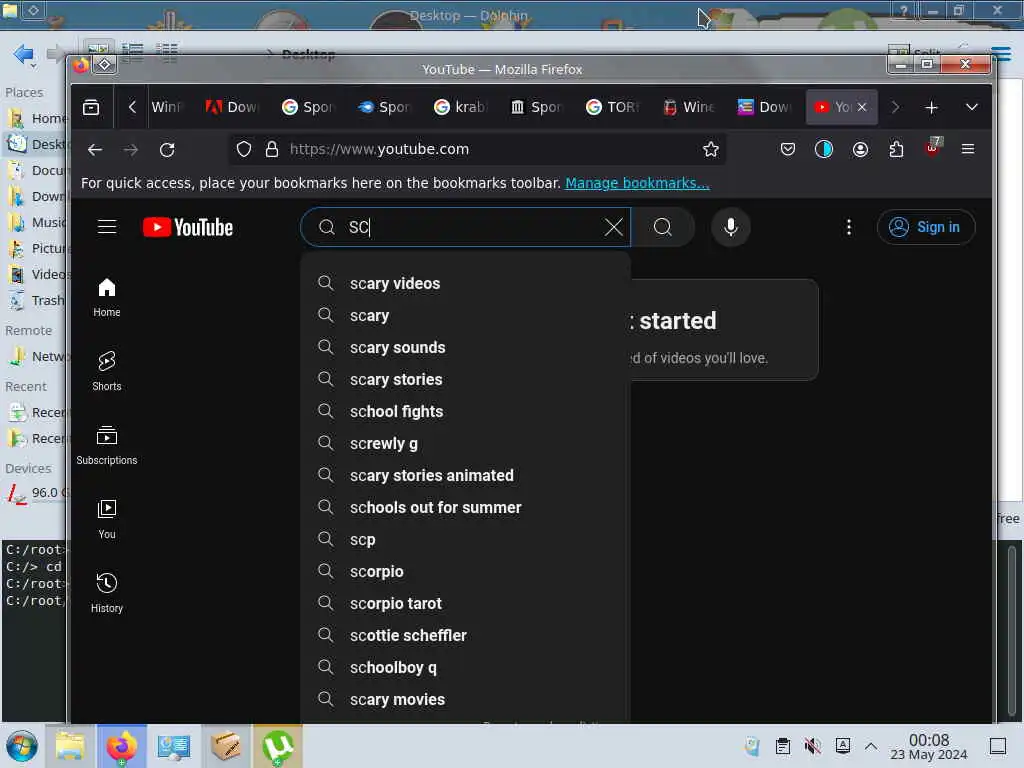The width and height of the screenshot is (1024, 768).
Task: Click show desktop button on taskbar
Action: tap(998, 746)
